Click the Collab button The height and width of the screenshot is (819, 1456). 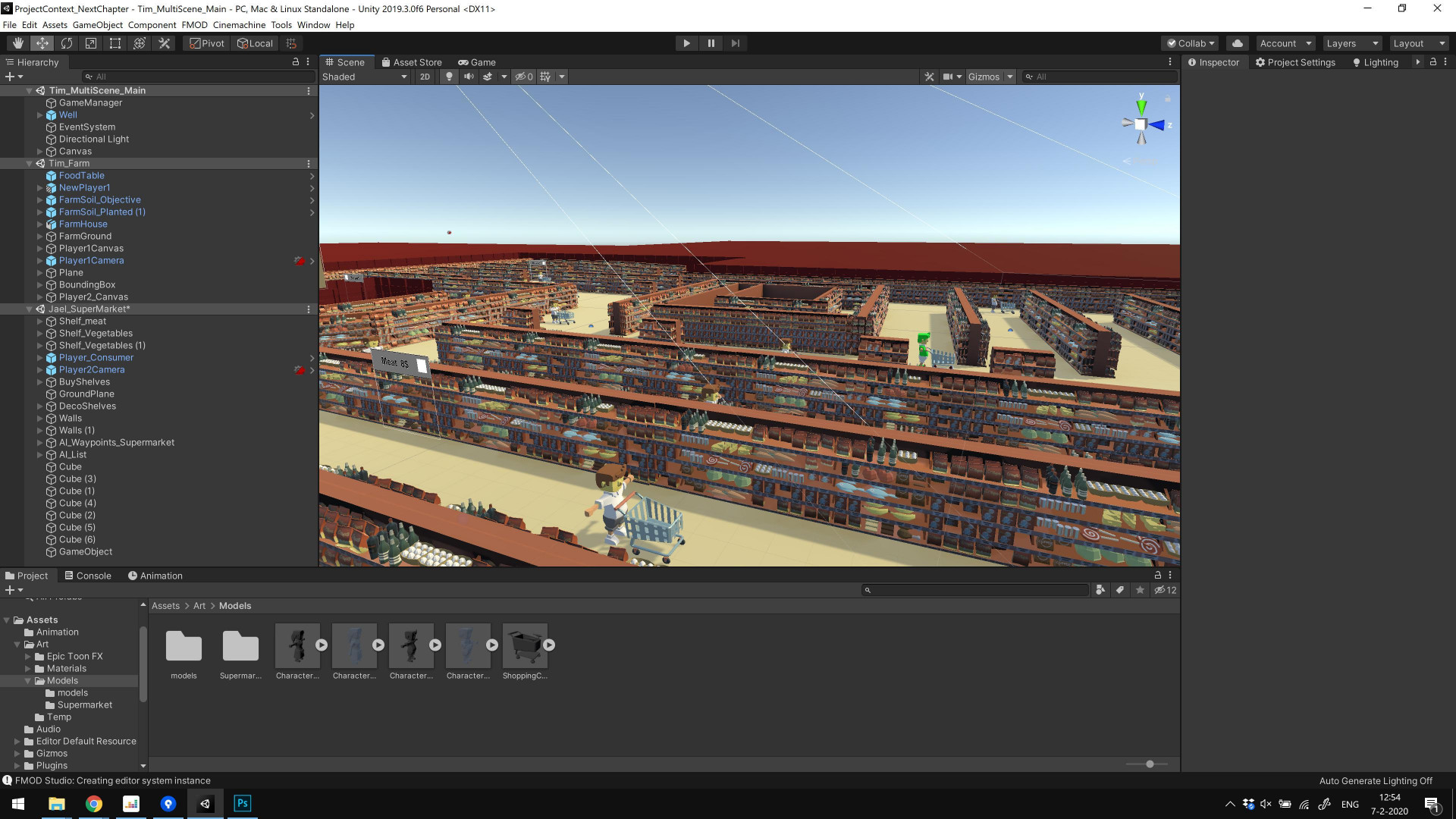[x=1190, y=43]
